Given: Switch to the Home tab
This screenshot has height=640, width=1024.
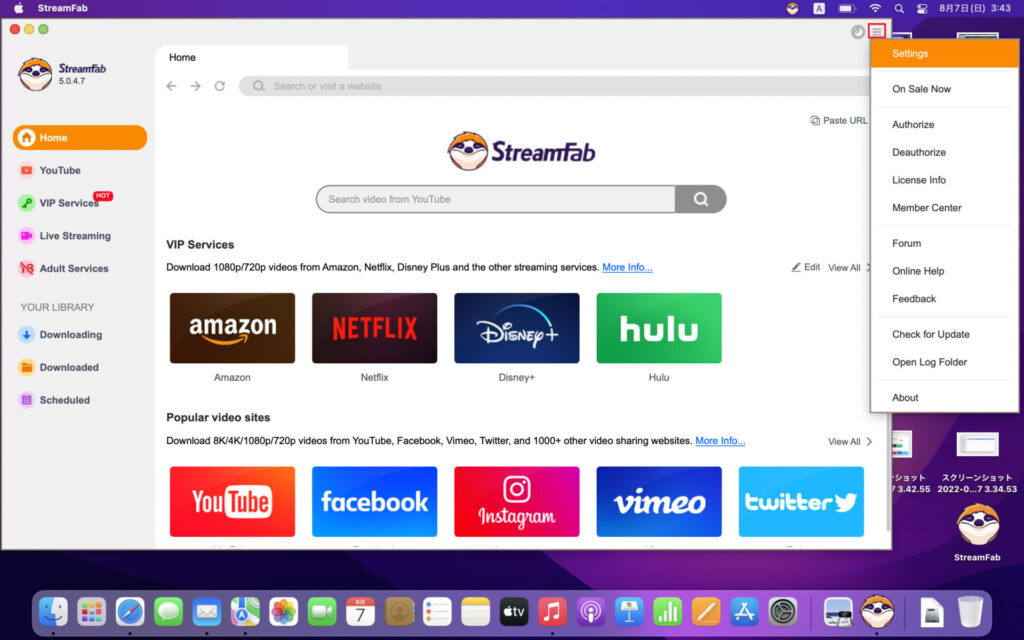Looking at the screenshot, I should [x=251, y=57].
